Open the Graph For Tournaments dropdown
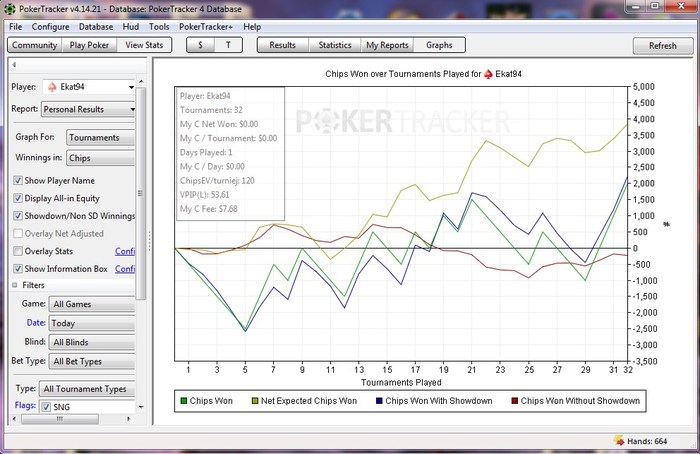 [x=100, y=137]
